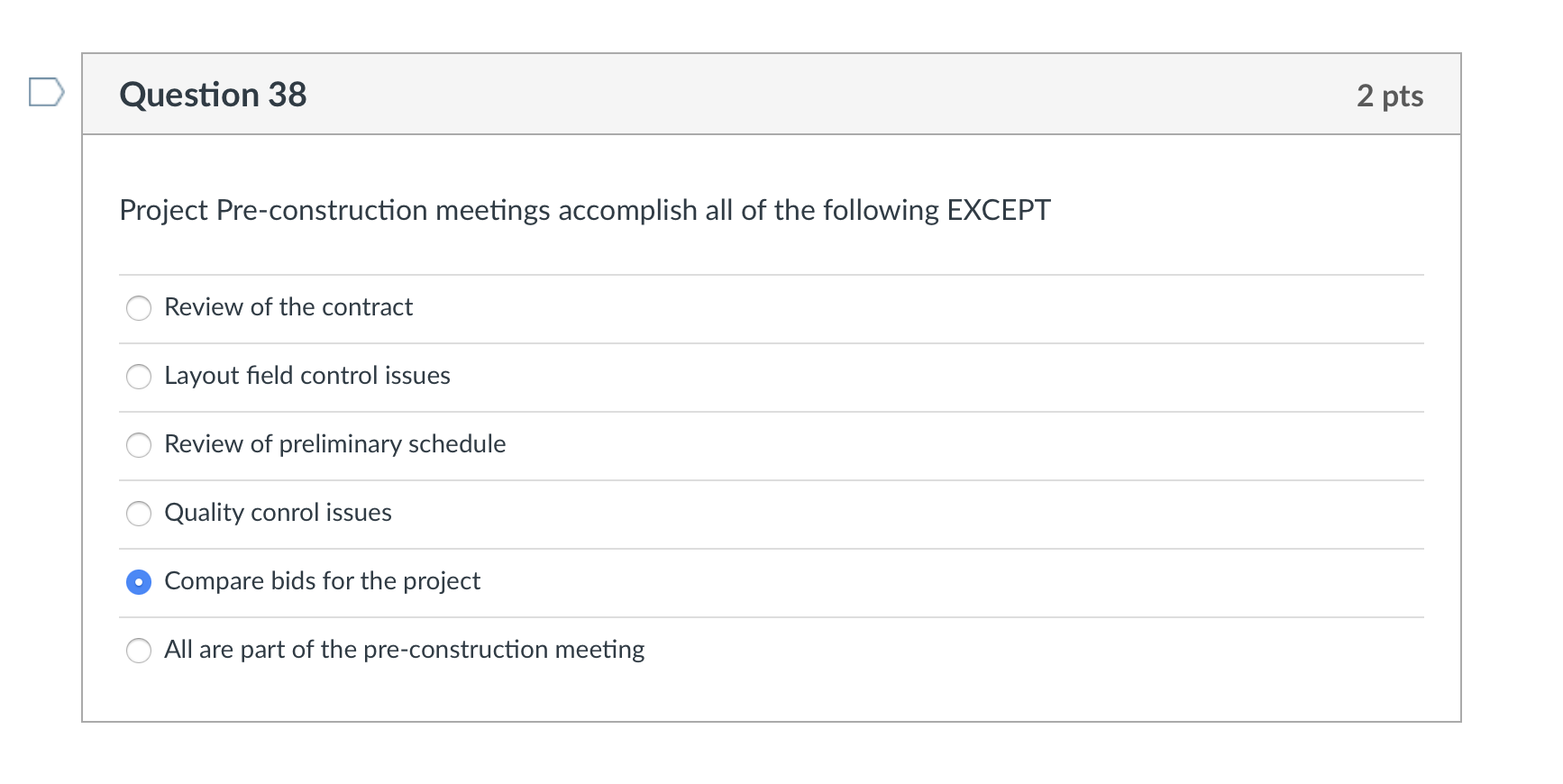Click the 'Review of preliminary schedule' answer label
This screenshot has height=784, width=1563.
[x=335, y=444]
